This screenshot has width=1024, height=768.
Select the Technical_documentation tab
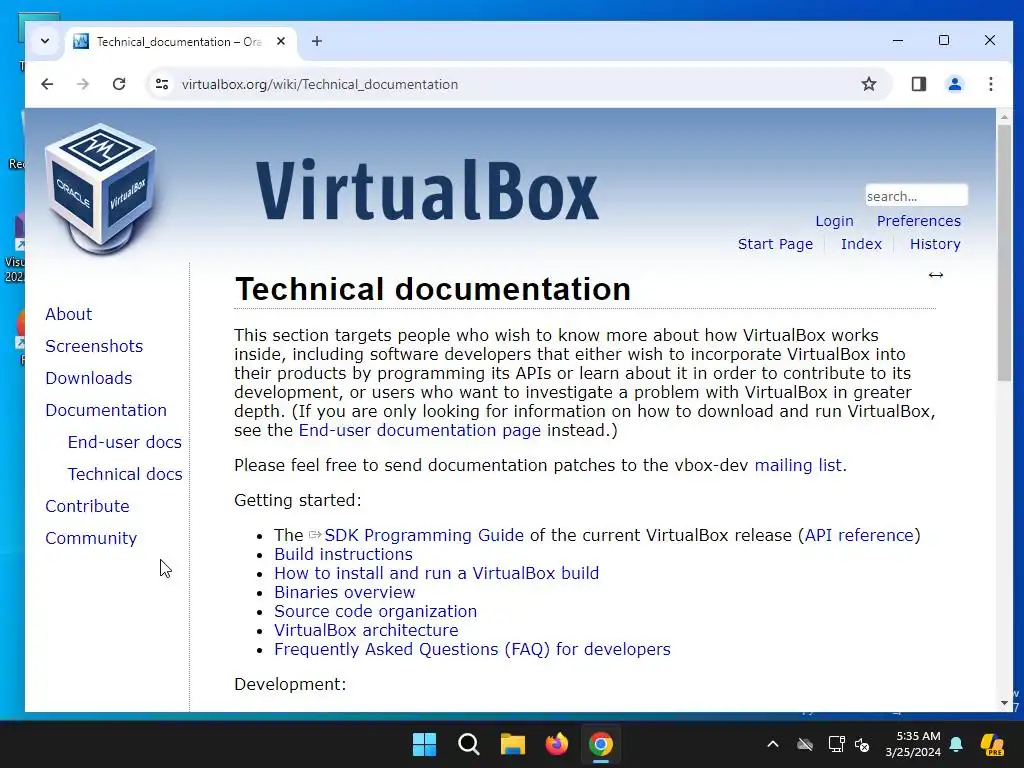tap(179, 42)
